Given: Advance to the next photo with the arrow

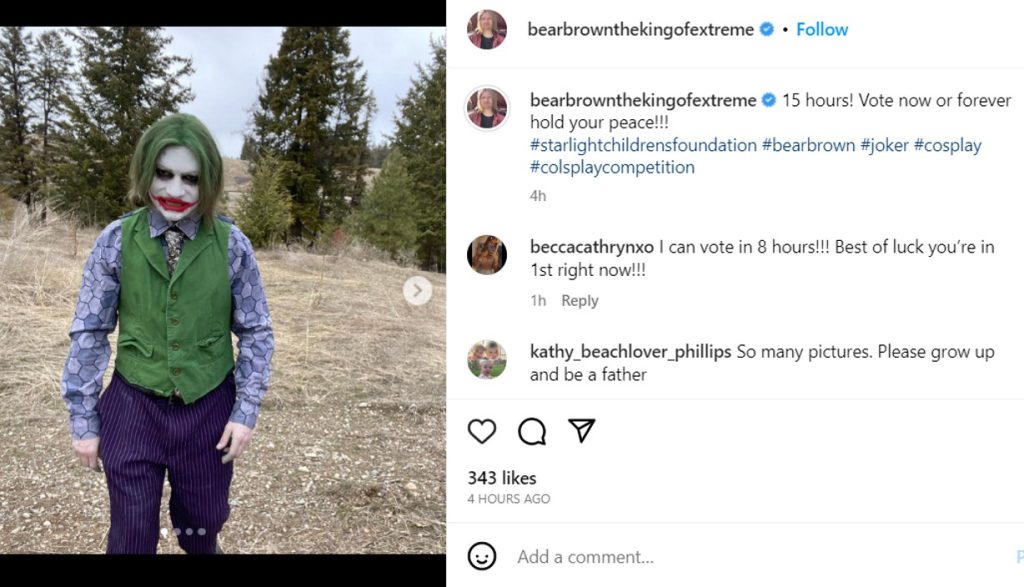Looking at the screenshot, I should click(418, 289).
